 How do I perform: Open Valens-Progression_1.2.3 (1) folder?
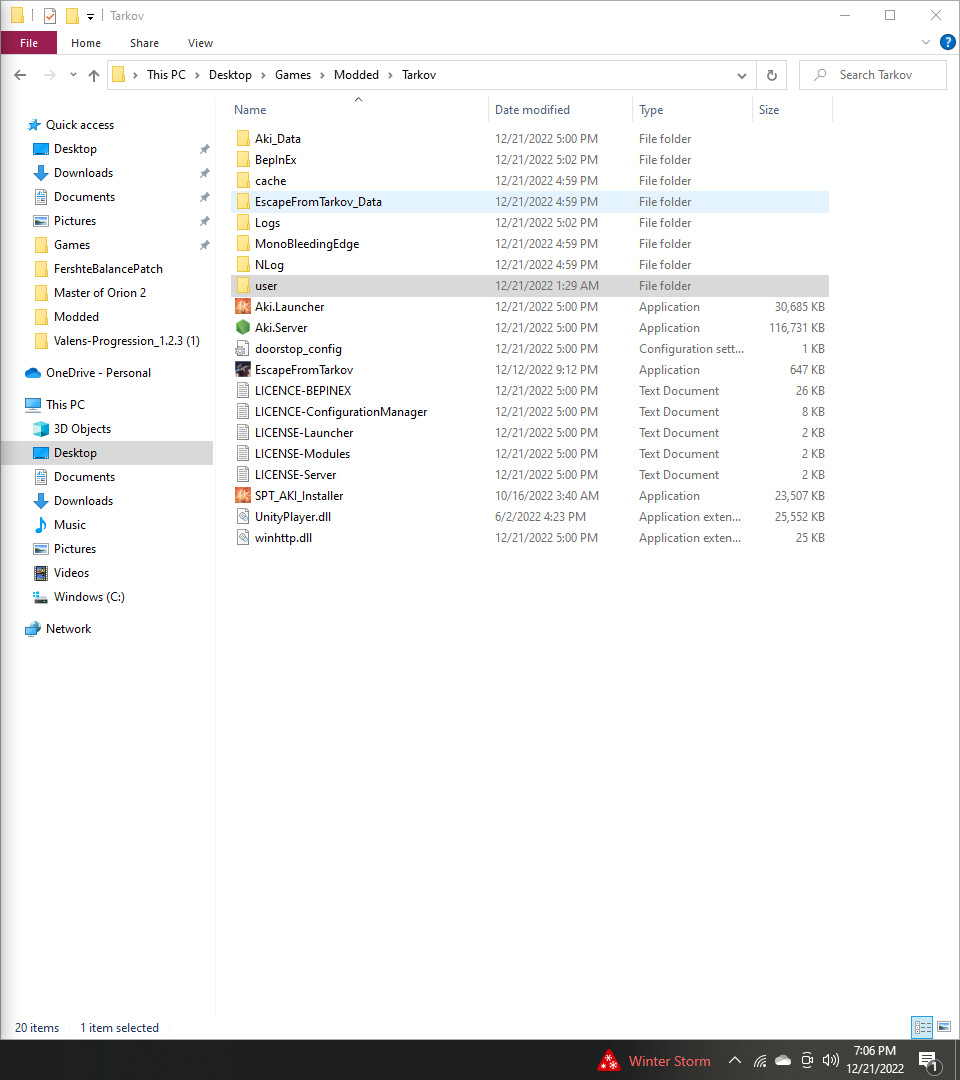point(127,341)
